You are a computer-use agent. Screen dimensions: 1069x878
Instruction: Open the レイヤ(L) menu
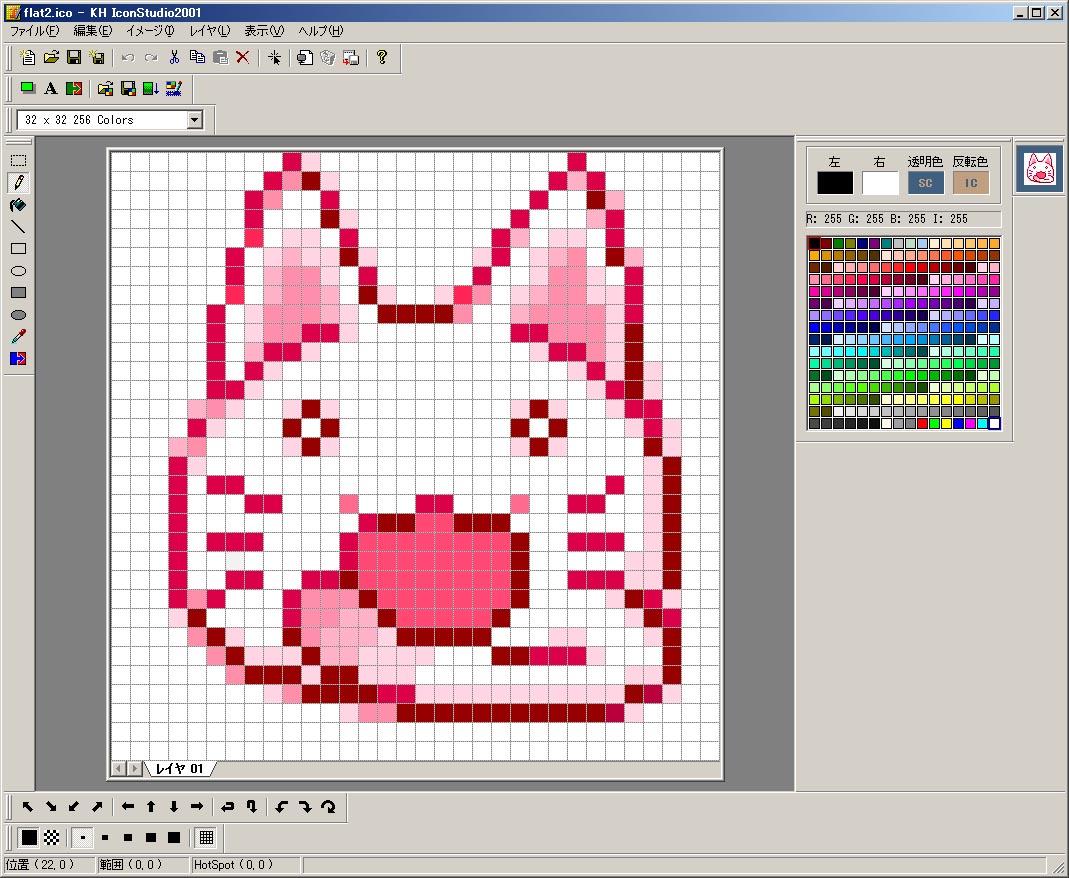(209, 31)
